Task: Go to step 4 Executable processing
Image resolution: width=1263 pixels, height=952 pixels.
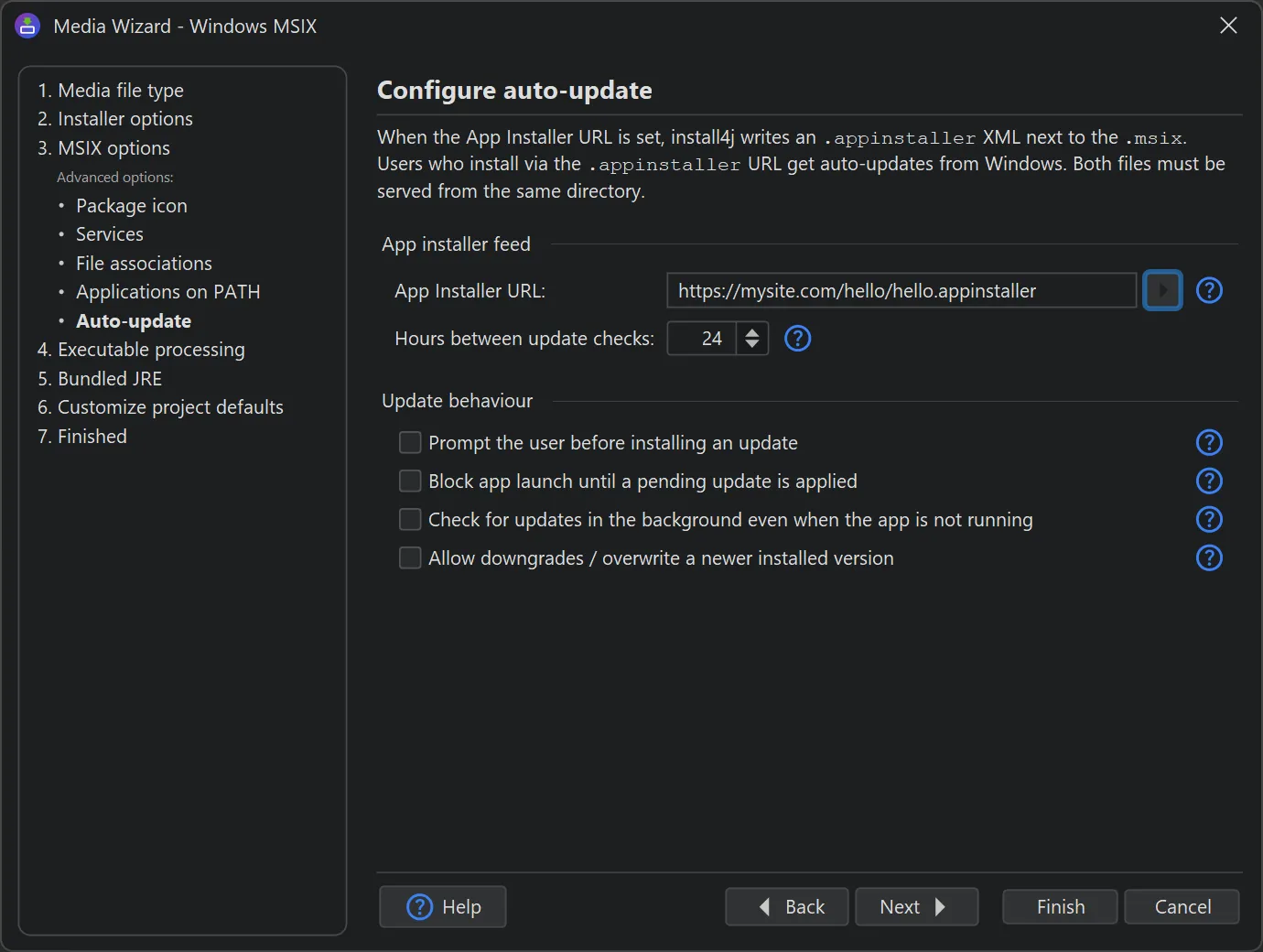Action: click(x=141, y=350)
